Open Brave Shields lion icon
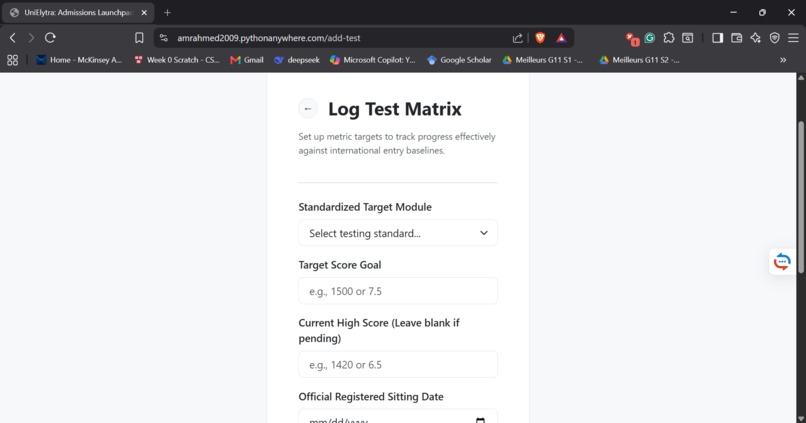Screen dimensions: 806x423 540,38
